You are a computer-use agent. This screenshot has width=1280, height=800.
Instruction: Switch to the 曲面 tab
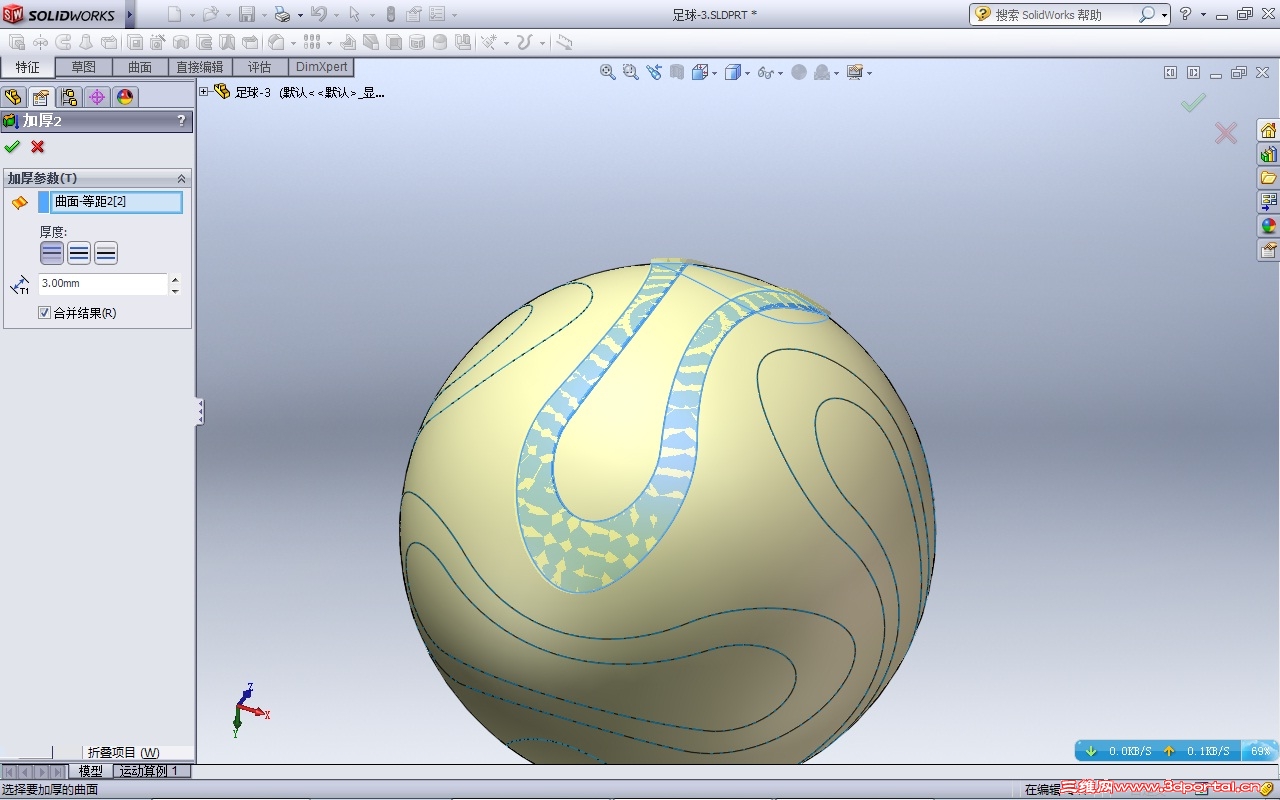pyautogui.click(x=140, y=67)
